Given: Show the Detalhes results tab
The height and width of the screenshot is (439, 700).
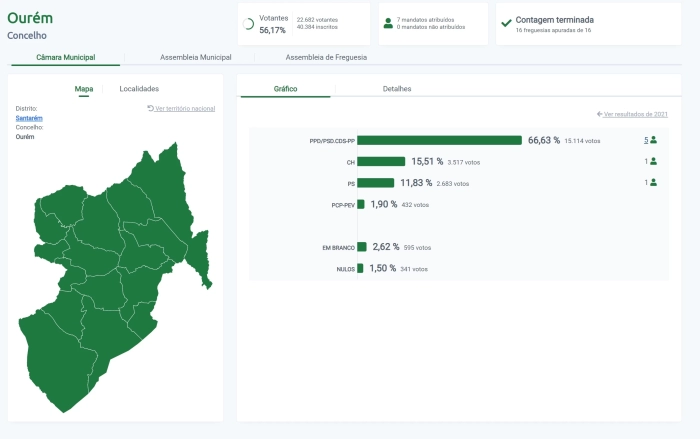Looking at the screenshot, I should click(397, 89).
